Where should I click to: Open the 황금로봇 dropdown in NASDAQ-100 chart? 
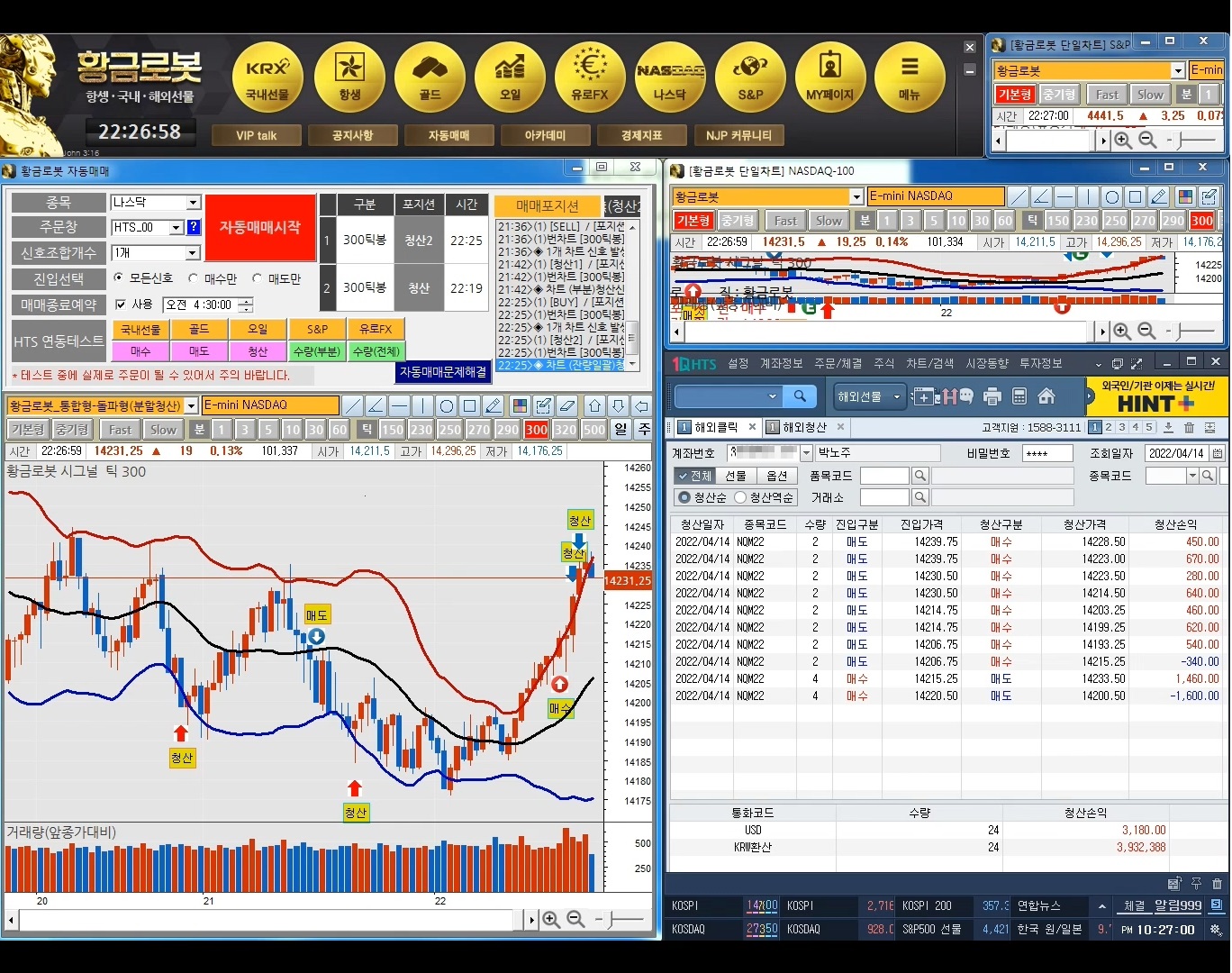click(x=856, y=196)
